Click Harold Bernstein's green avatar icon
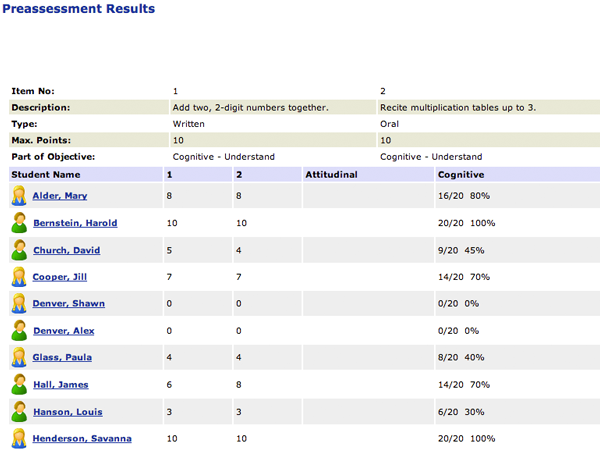 [19, 223]
